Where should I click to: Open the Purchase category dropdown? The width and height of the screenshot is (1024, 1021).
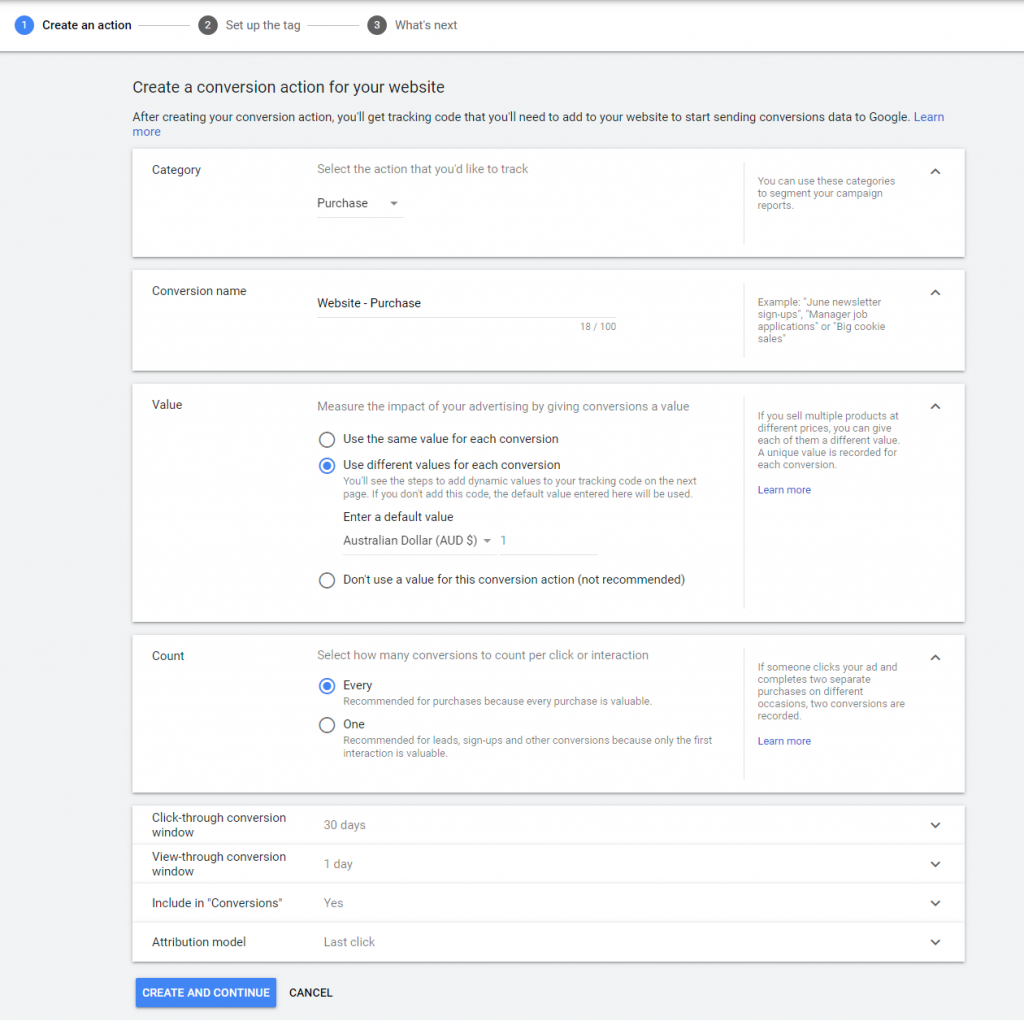360,203
